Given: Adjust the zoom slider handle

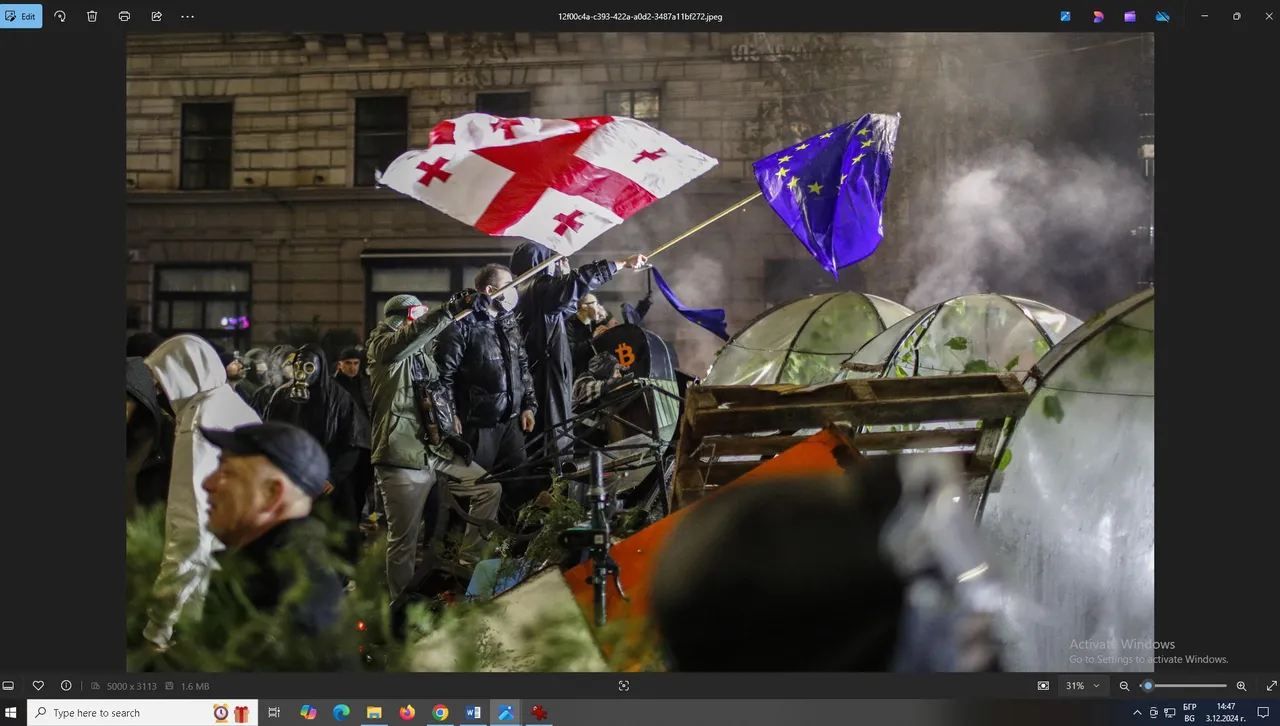Looking at the screenshot, I should [x=1148, y=686].
